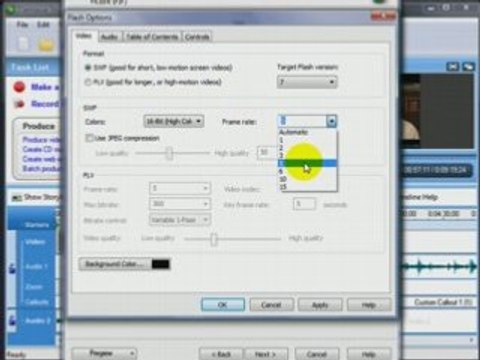Screen dimensions: 480x360
Task: Select the Video track label
Action: (x=35, y=242)
